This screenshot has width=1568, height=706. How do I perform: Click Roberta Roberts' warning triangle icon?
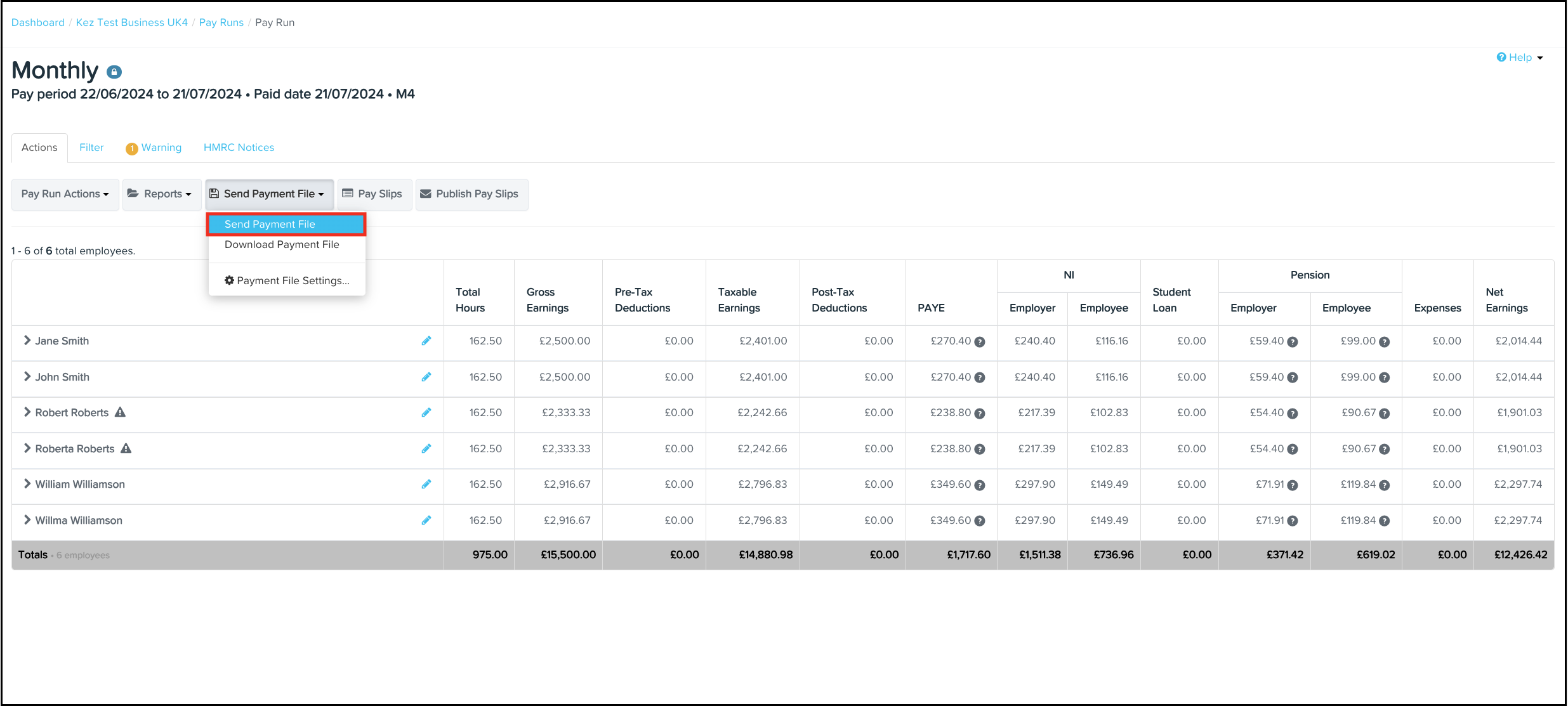[x=126, y=448]
